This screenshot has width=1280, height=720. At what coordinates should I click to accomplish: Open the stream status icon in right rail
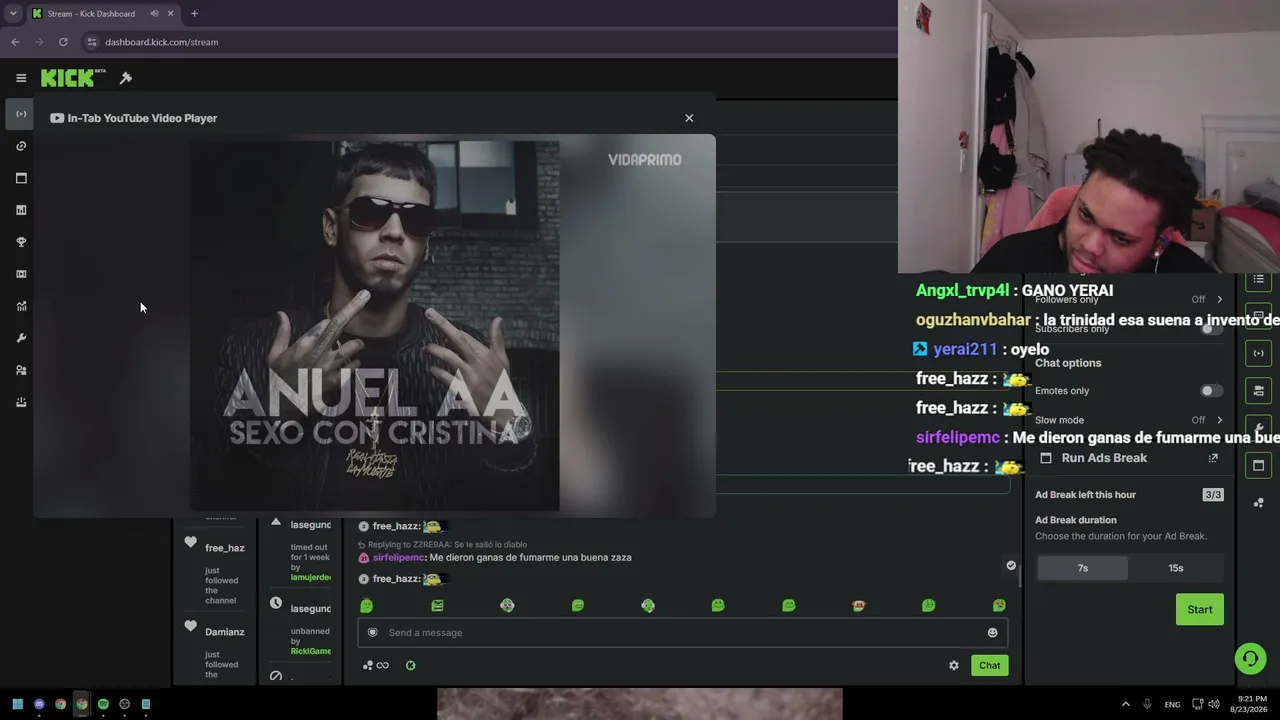click(x=1258, y=353)
